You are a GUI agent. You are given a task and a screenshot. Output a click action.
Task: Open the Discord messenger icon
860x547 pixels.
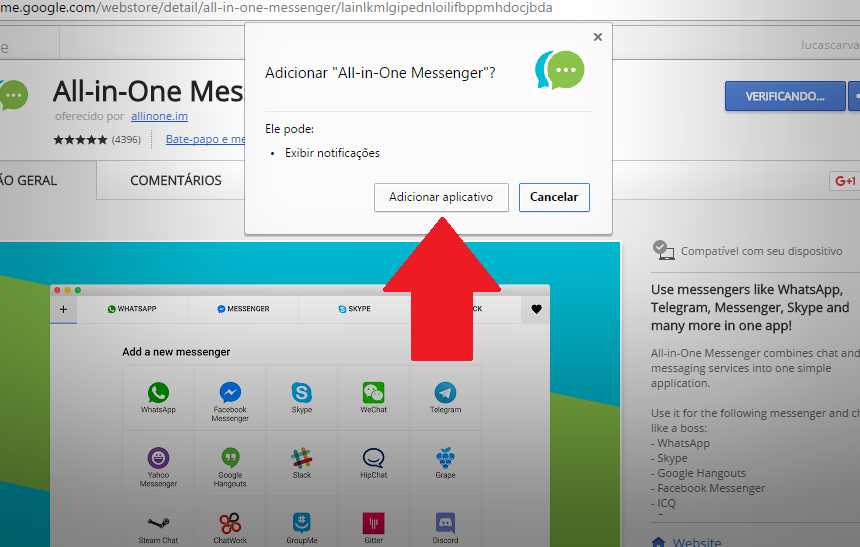pyautogui.click(x=446, y=523)
